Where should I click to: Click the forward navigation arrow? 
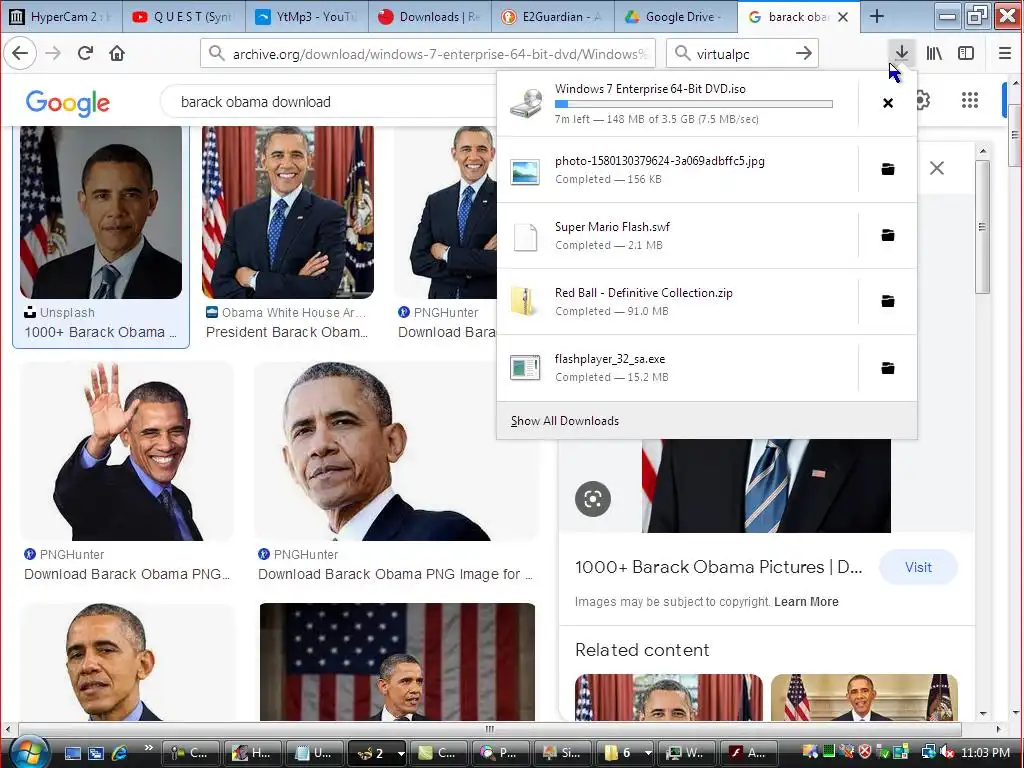tap(54, 53)
